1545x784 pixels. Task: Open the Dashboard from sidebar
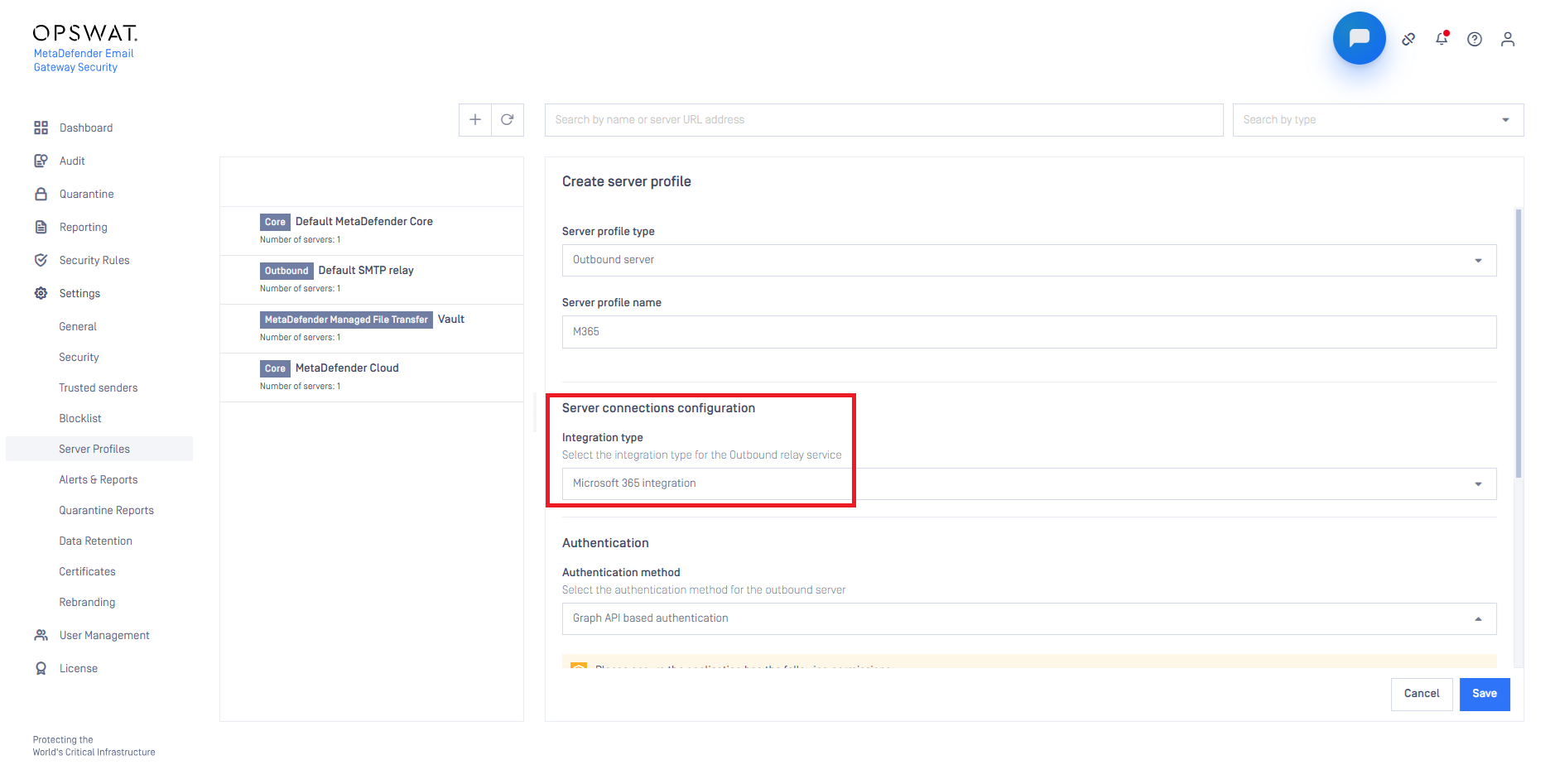(85, 127)
